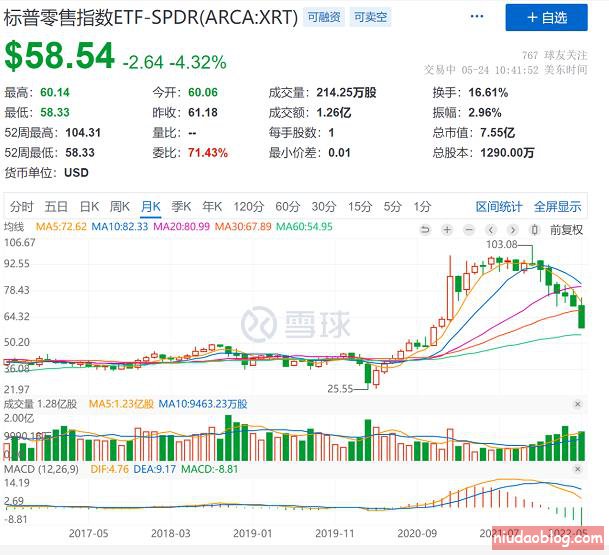
Task: Switch to the 季K chart tab
Action: pyautogui.click(x=181, y=207)
